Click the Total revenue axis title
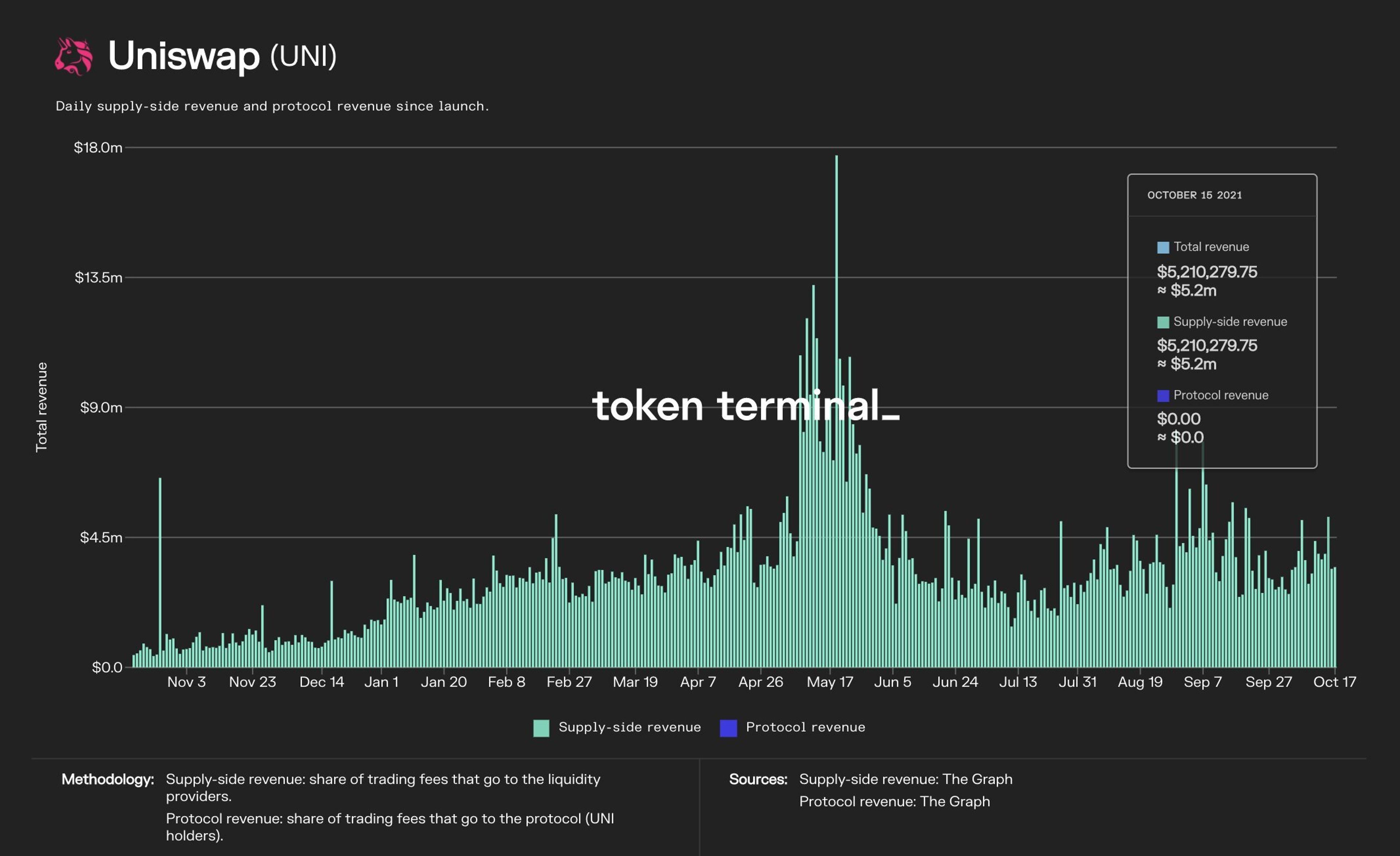1400x856 pixels. pyautogui.click(x=42, y=407)
